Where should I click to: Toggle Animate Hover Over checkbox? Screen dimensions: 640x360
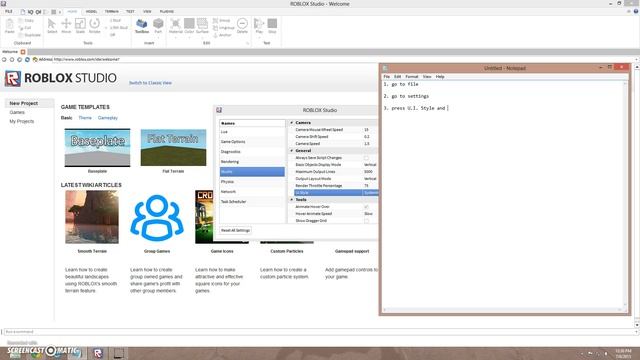point(366,207)
